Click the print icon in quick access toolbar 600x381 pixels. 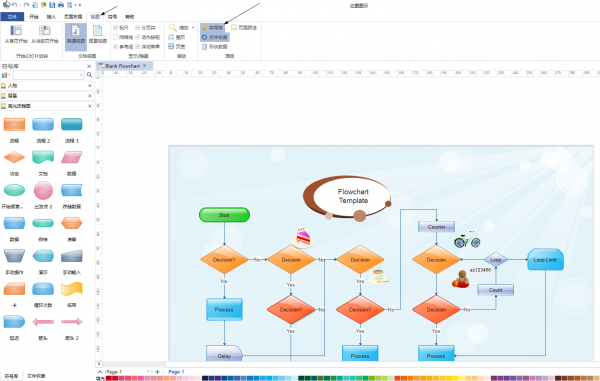pyautogui.click(x=61, y=5)
